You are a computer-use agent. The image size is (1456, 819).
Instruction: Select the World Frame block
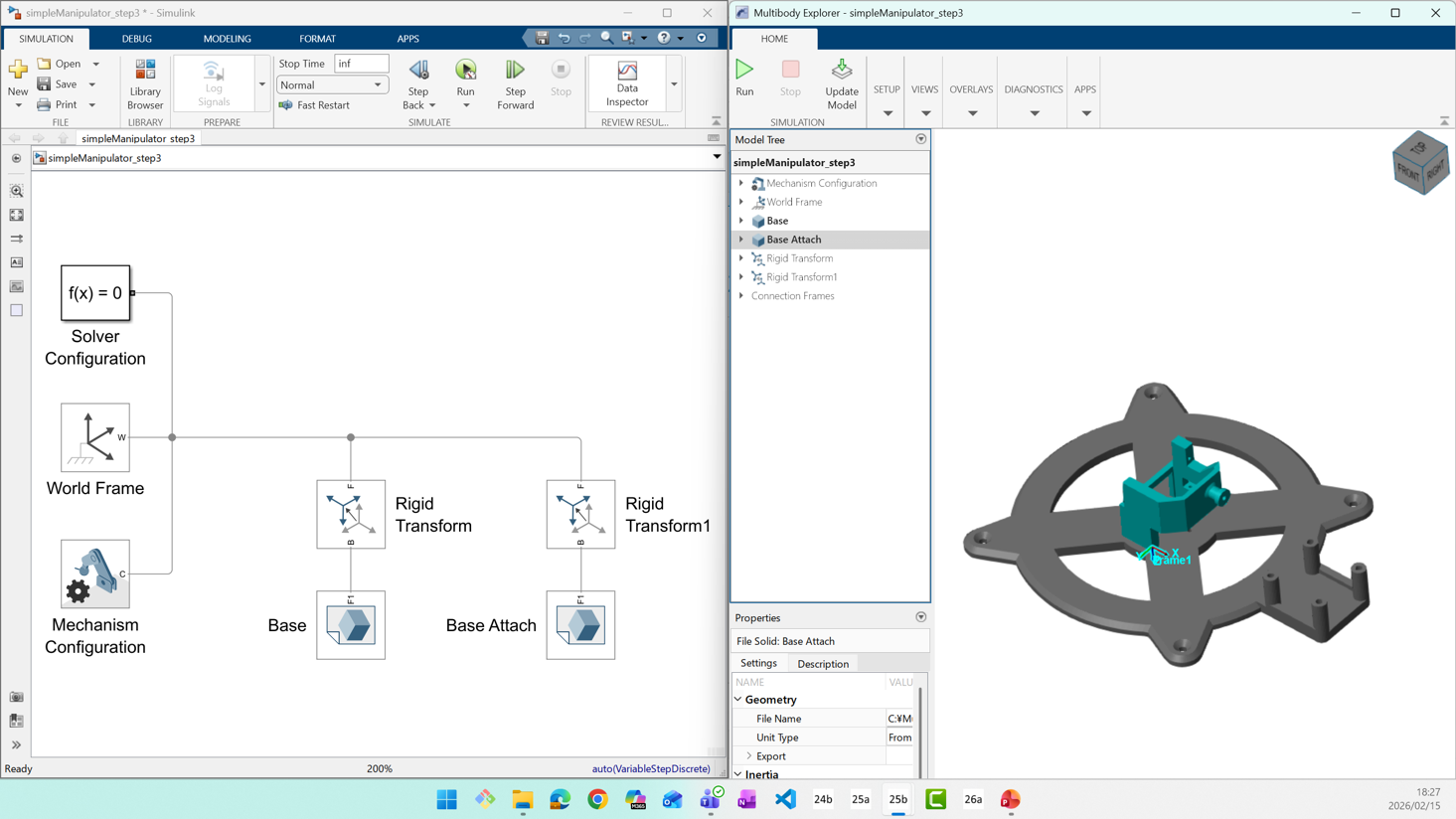pyautogui.click(x=95, y=437)
